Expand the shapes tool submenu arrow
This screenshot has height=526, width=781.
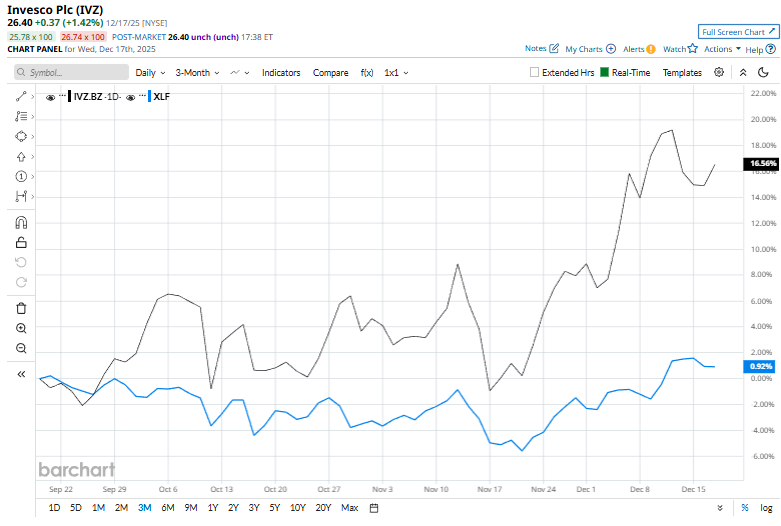(x=32, y=136)
